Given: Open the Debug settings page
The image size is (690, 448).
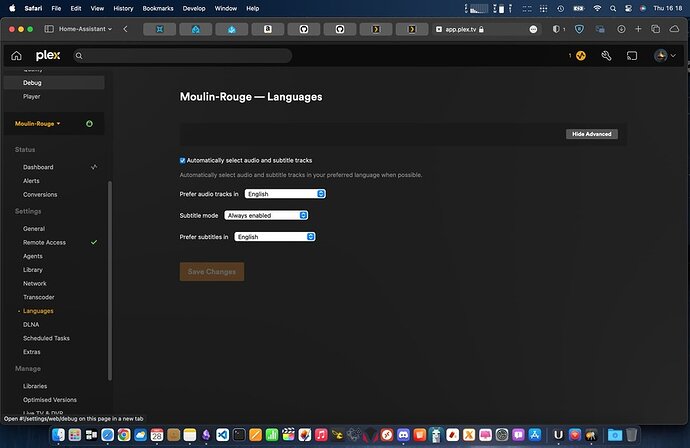Looking at the screenshot, I should [54, 83].
